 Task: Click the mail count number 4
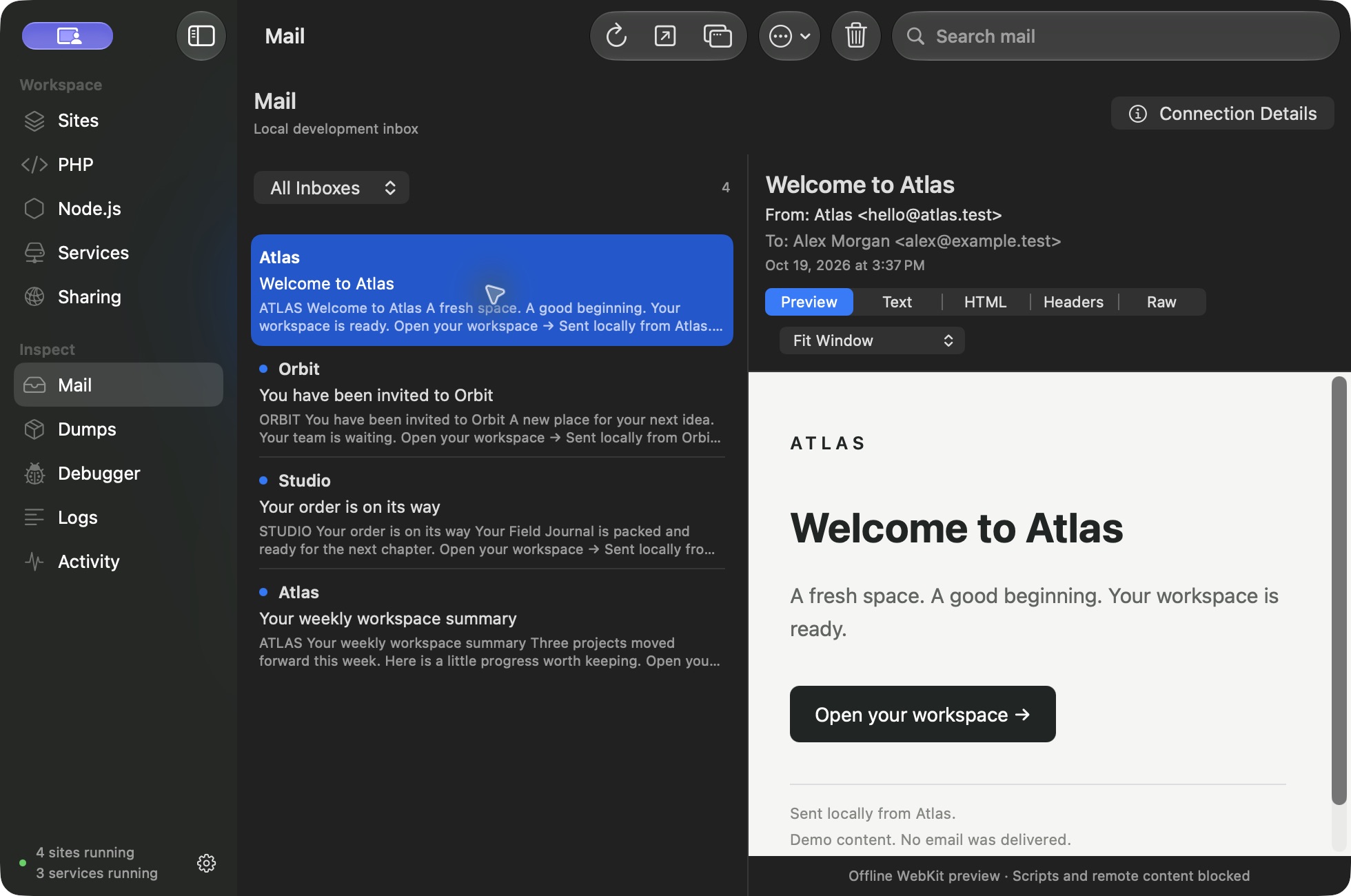click(x=725, y=187)
